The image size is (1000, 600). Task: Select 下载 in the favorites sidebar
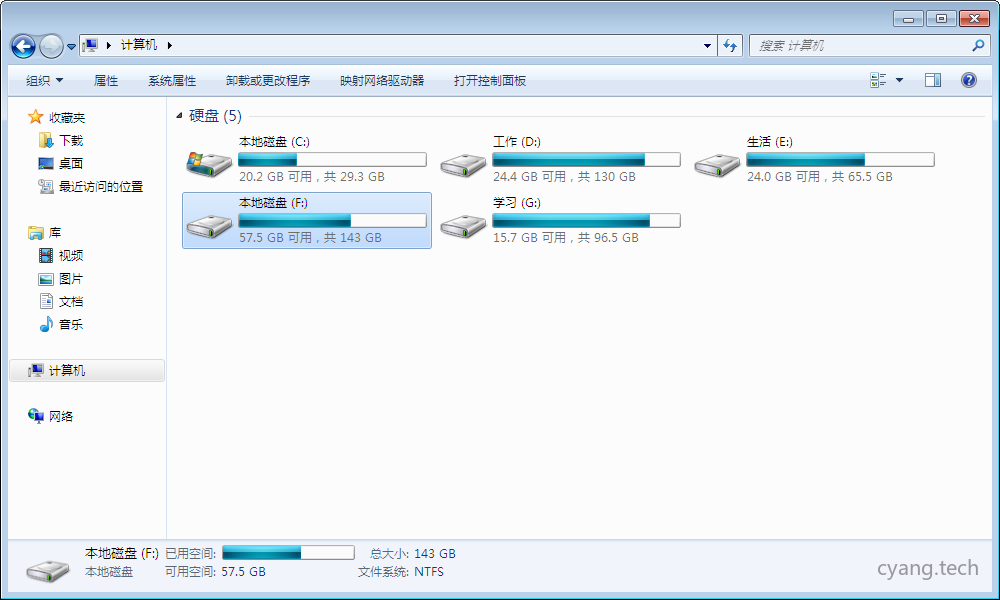(70, 141)
